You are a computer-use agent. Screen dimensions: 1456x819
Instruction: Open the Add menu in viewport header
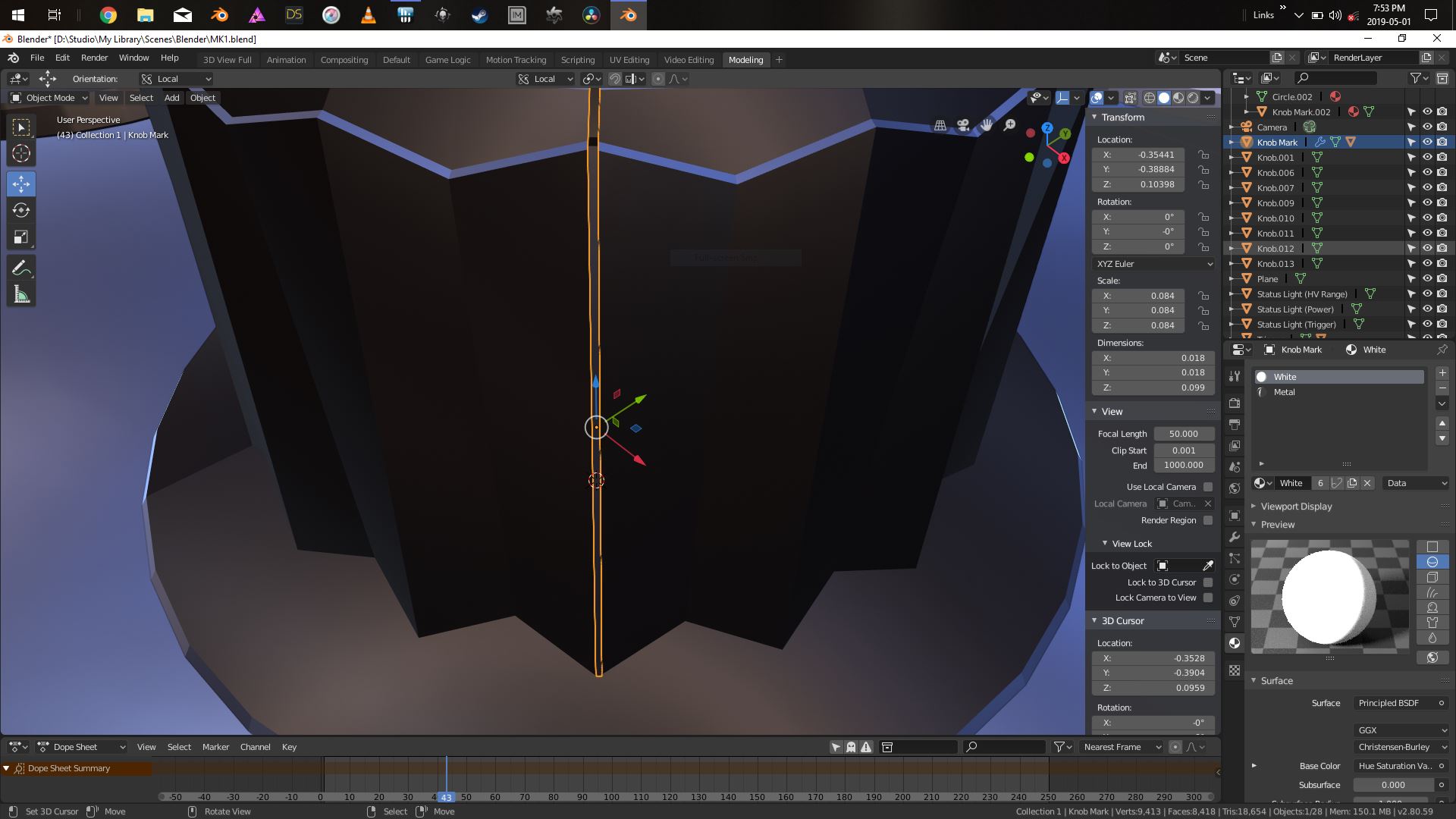pyautogui.click(x=172, y=98)
